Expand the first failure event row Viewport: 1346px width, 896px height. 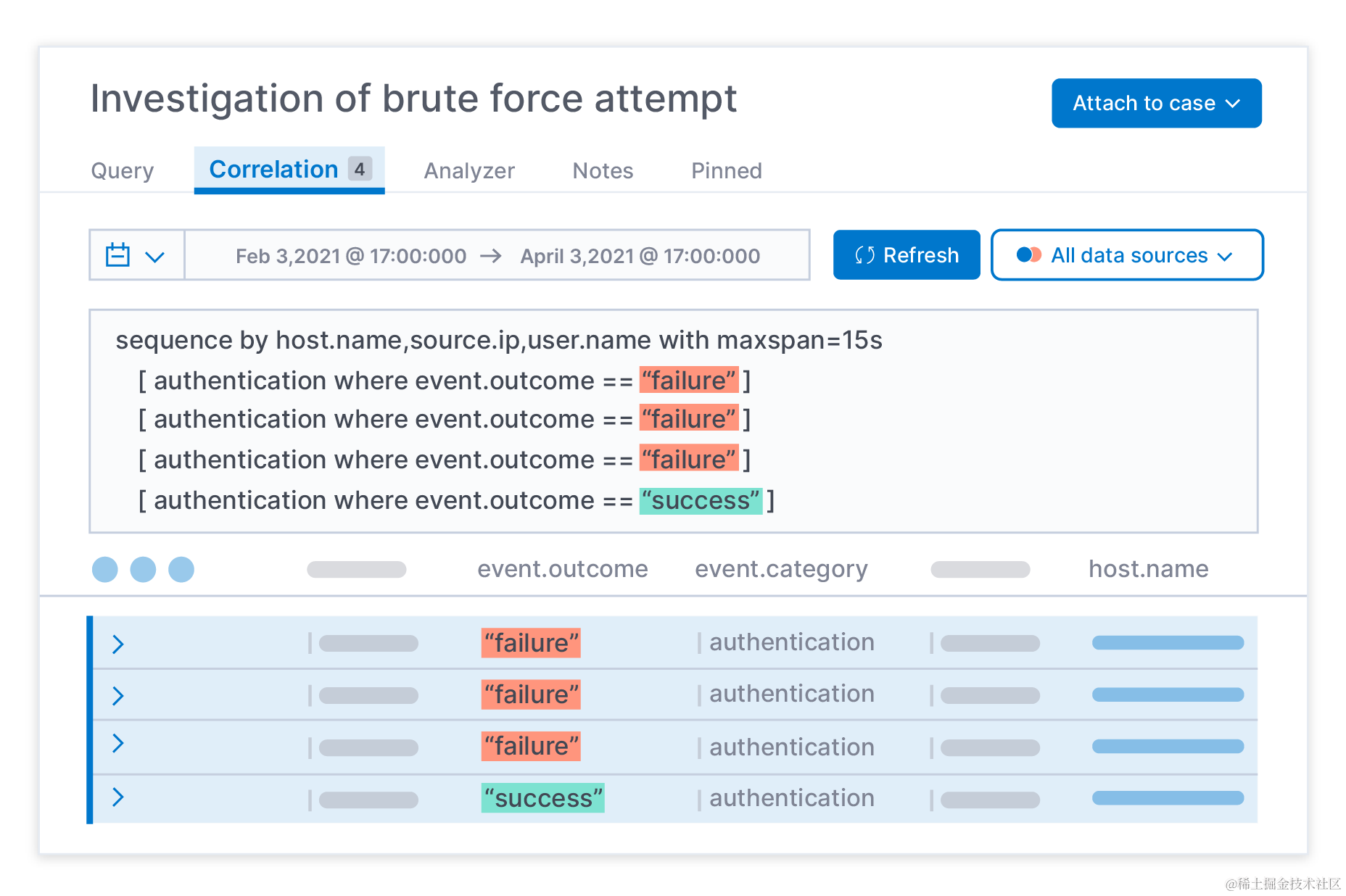tap(117, 644)
